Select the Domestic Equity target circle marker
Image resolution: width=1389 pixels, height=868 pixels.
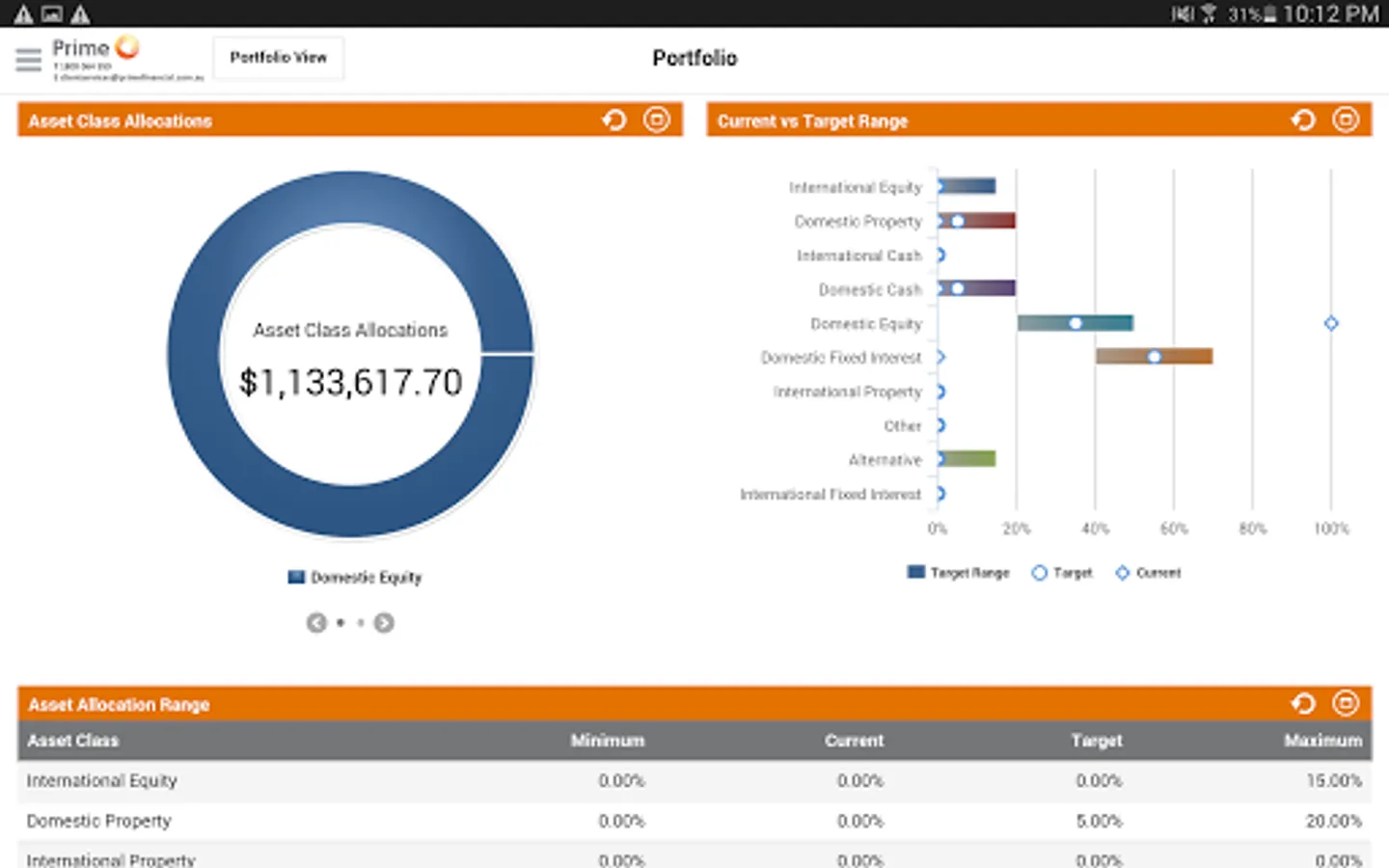click(1076, 323)
